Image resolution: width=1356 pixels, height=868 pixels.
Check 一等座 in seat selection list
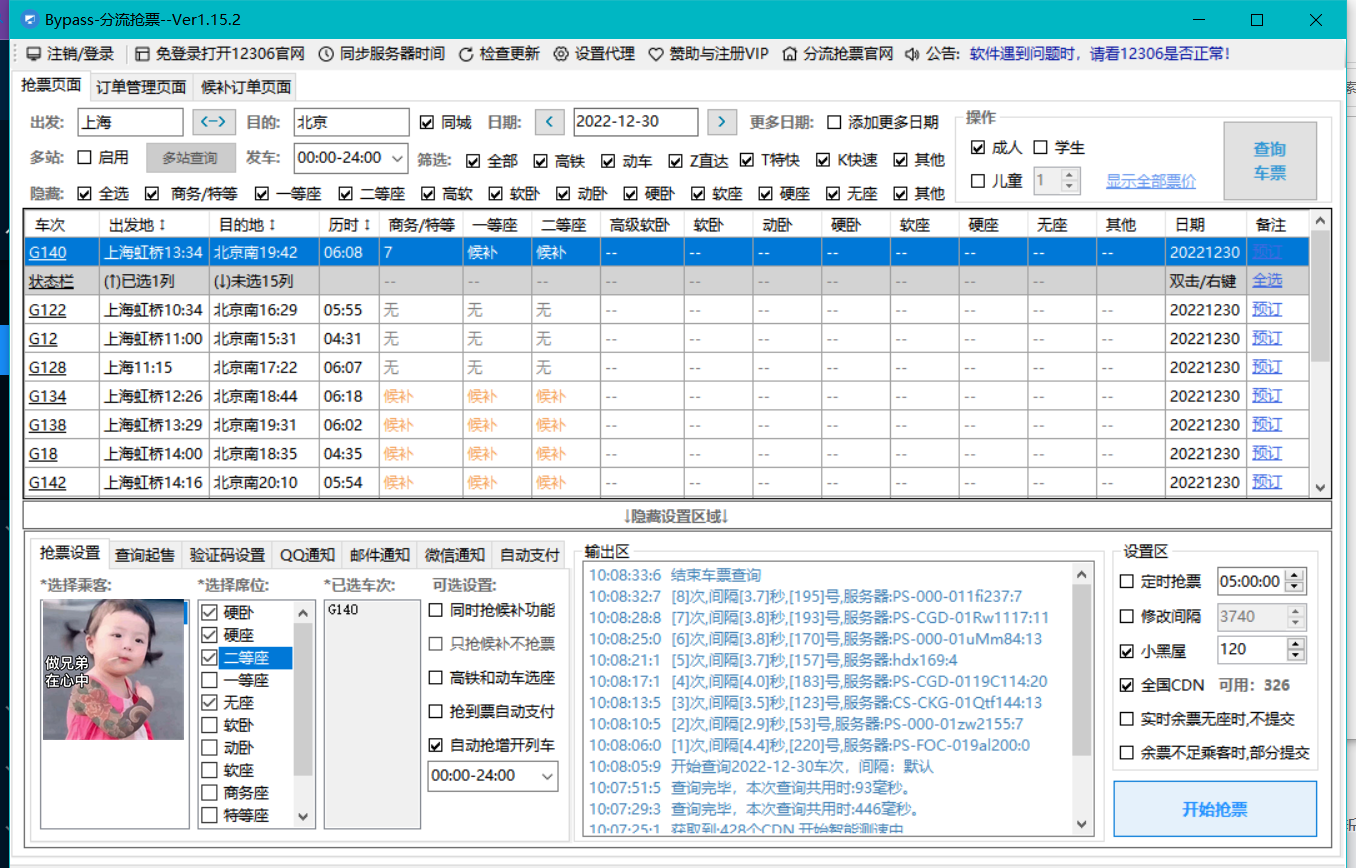click(209, 680)
